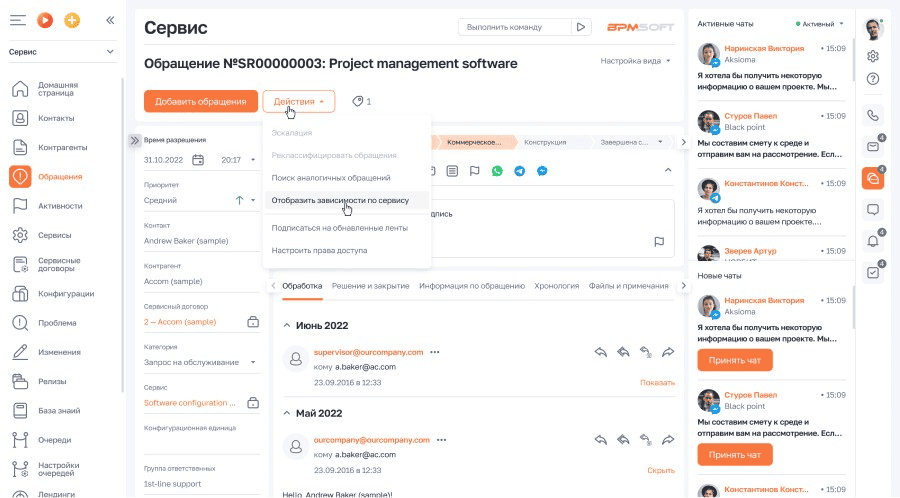Open the Конфигурации section

63,294
